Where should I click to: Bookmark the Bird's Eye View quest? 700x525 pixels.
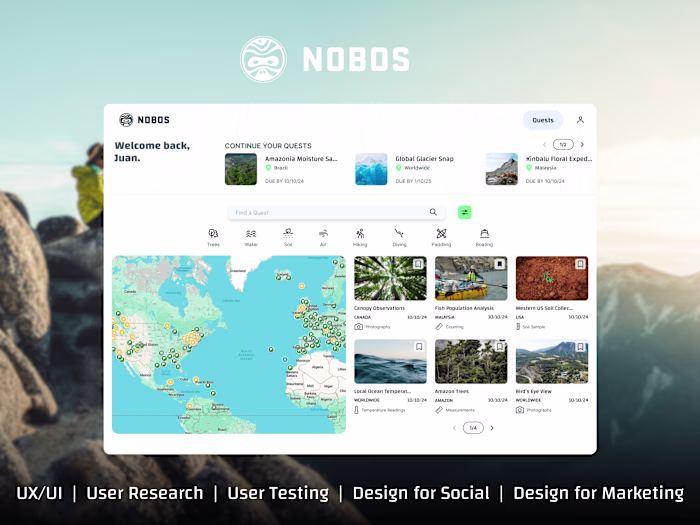(x=580, y=346)
